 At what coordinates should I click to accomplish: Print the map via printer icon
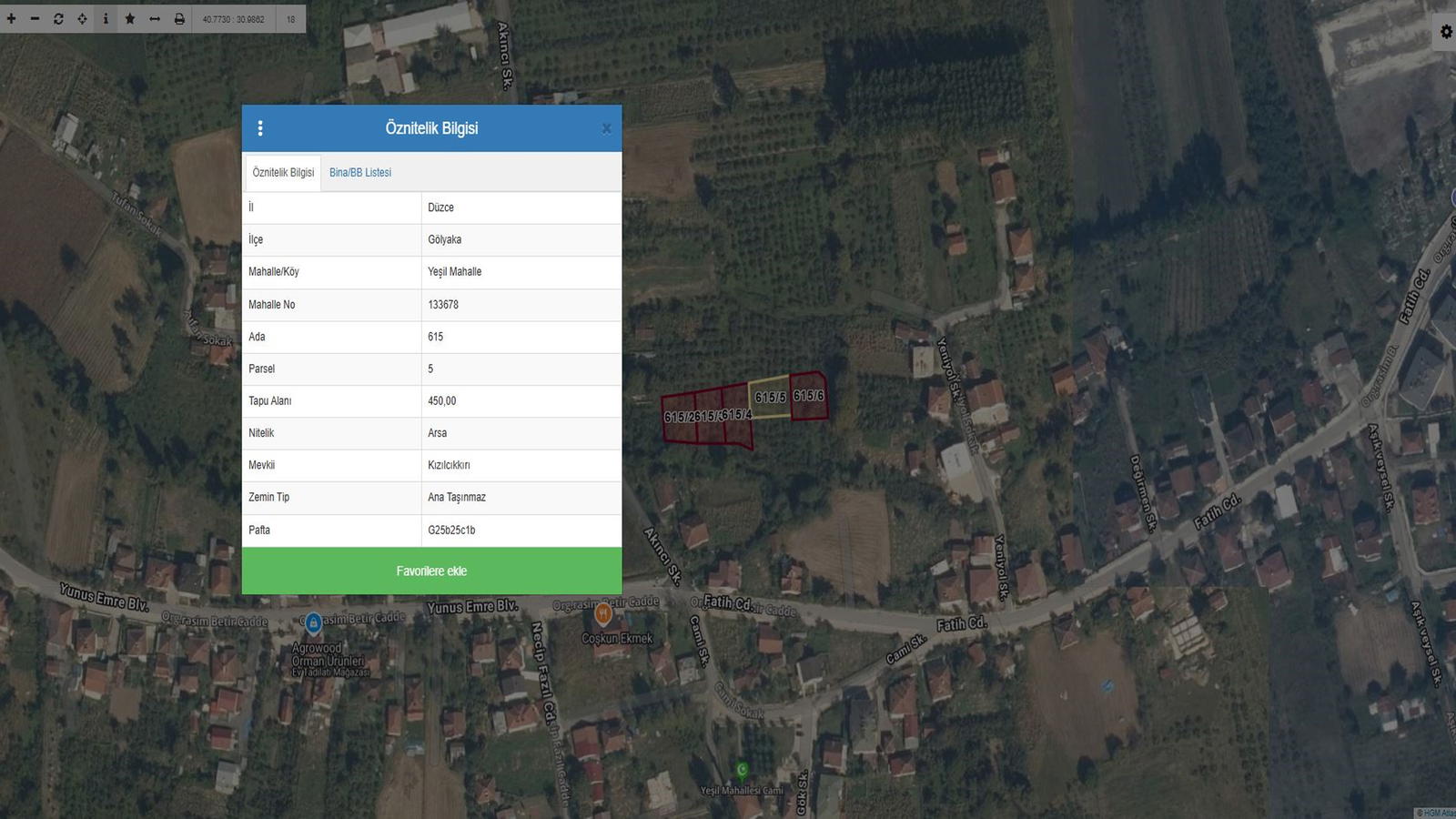click(x=179, y=18)
